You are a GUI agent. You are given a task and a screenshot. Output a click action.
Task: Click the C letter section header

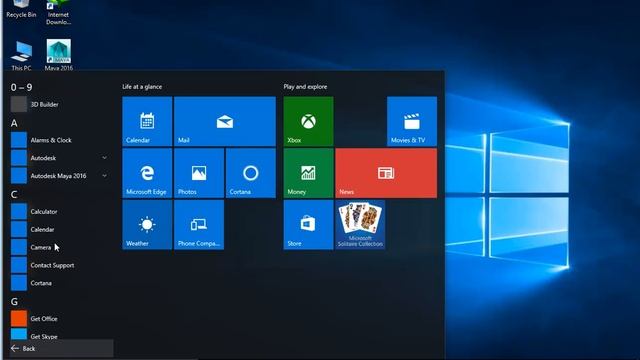(x=14, y=194)
